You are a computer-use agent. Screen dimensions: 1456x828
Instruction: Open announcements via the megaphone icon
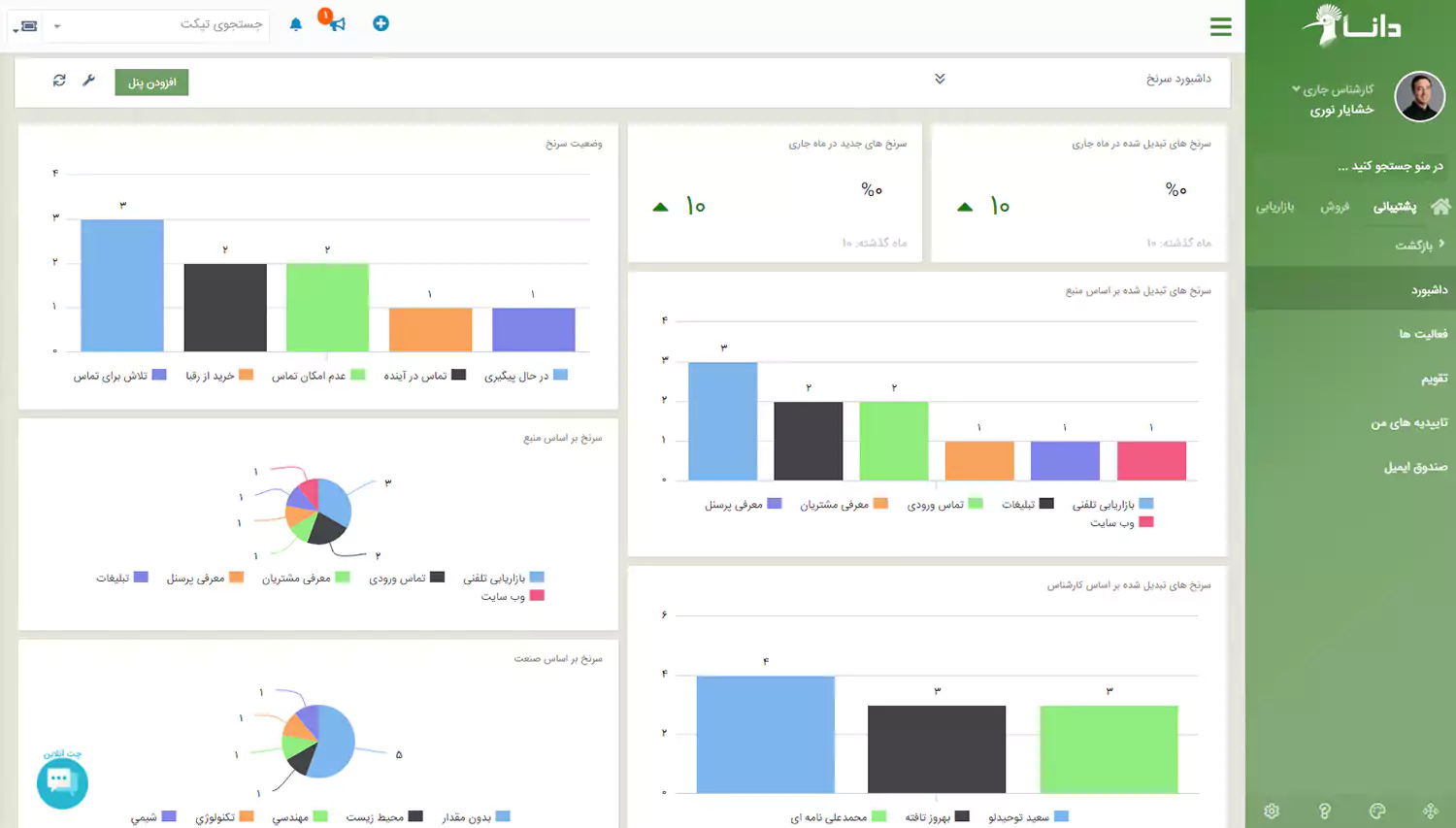pos(337,23)
